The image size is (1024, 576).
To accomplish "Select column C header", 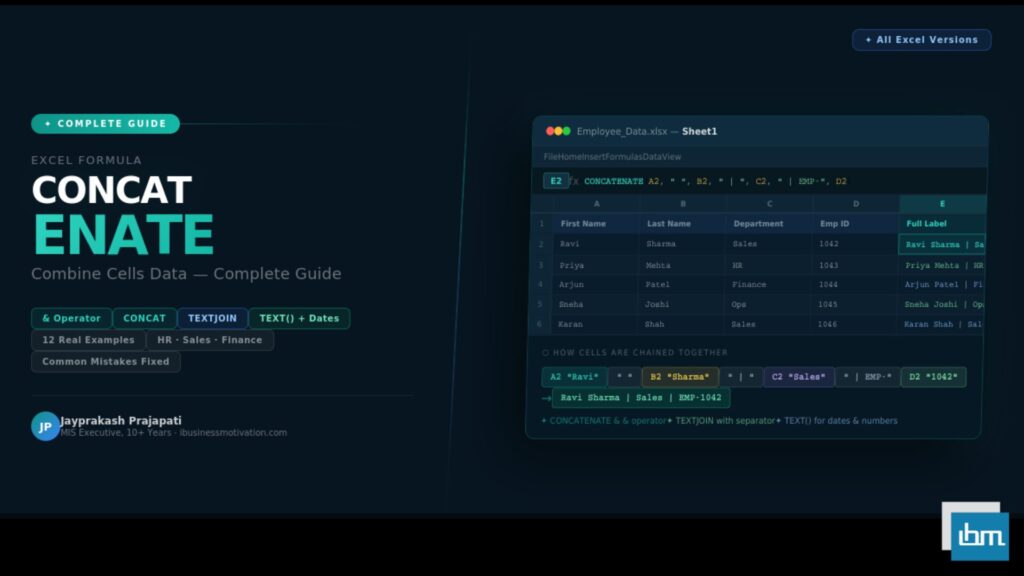I will [769, 204].
